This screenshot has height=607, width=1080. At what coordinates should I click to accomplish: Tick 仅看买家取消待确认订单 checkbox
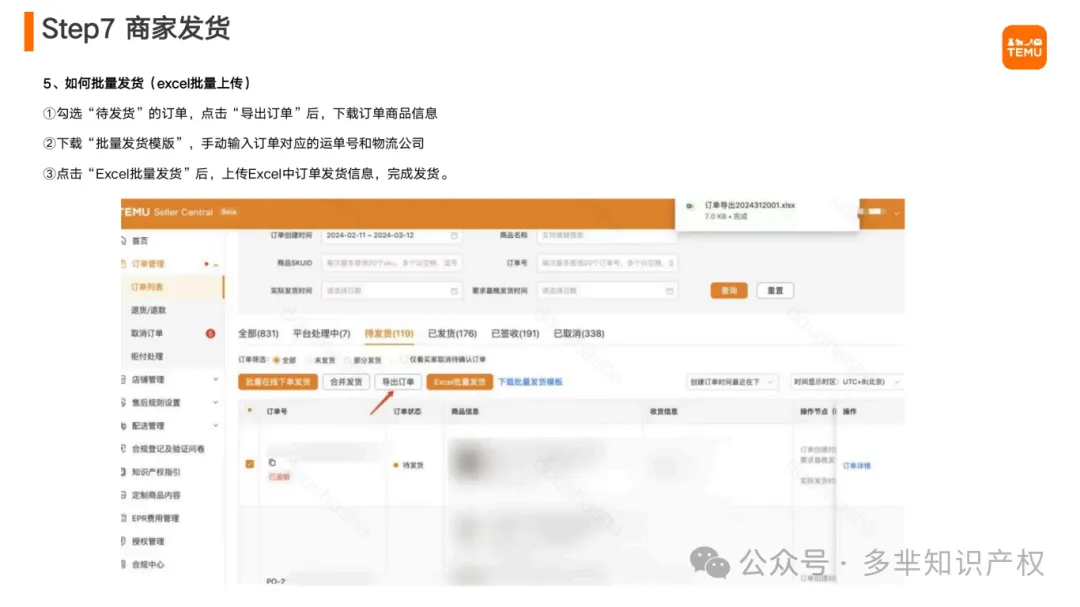point(404,360)
